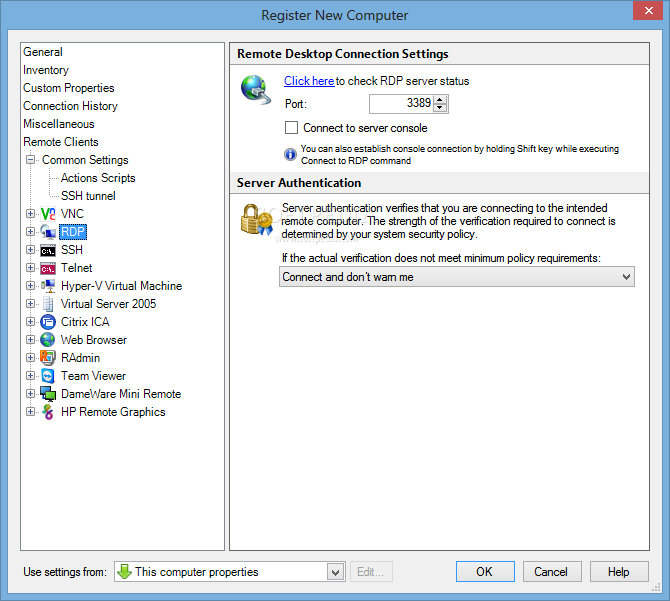Expand the Virtual Server 2005 node
This screenshot has height=601, width=670.
coord(30,304)
